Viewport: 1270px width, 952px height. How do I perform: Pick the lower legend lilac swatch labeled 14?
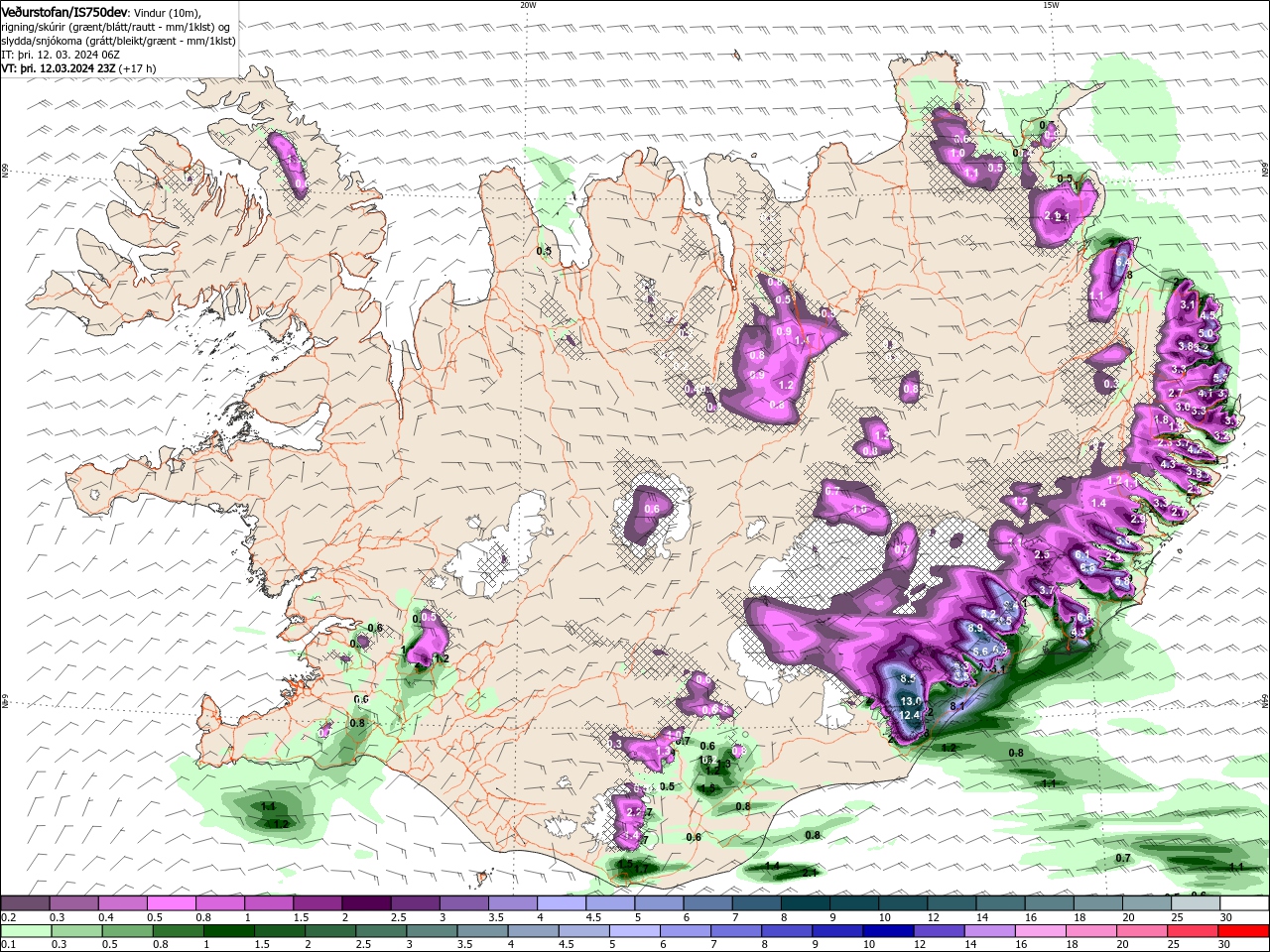(990, 930)
